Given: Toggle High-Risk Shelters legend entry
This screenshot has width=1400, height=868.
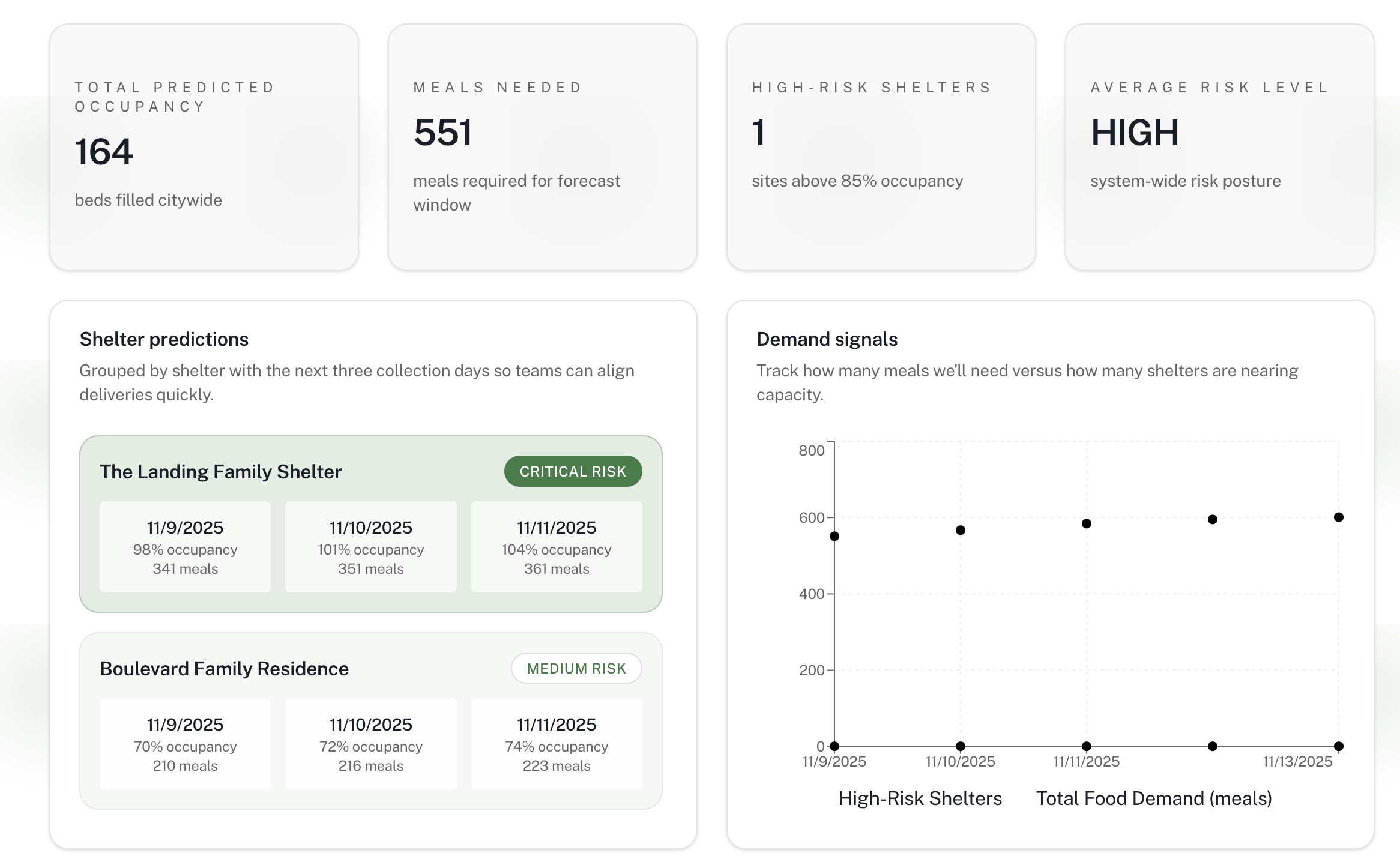Looking at the screenshot, I should click(x=920, y=798).
